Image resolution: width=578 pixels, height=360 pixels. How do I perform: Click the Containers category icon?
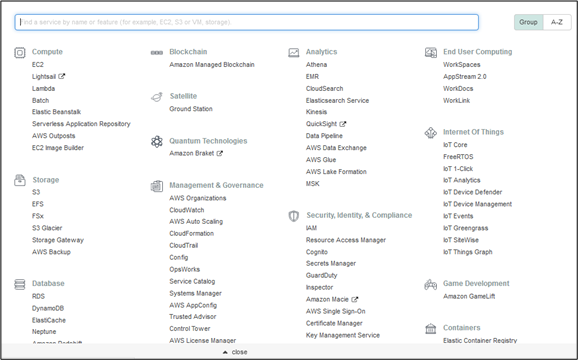click(x=431, y=329)
